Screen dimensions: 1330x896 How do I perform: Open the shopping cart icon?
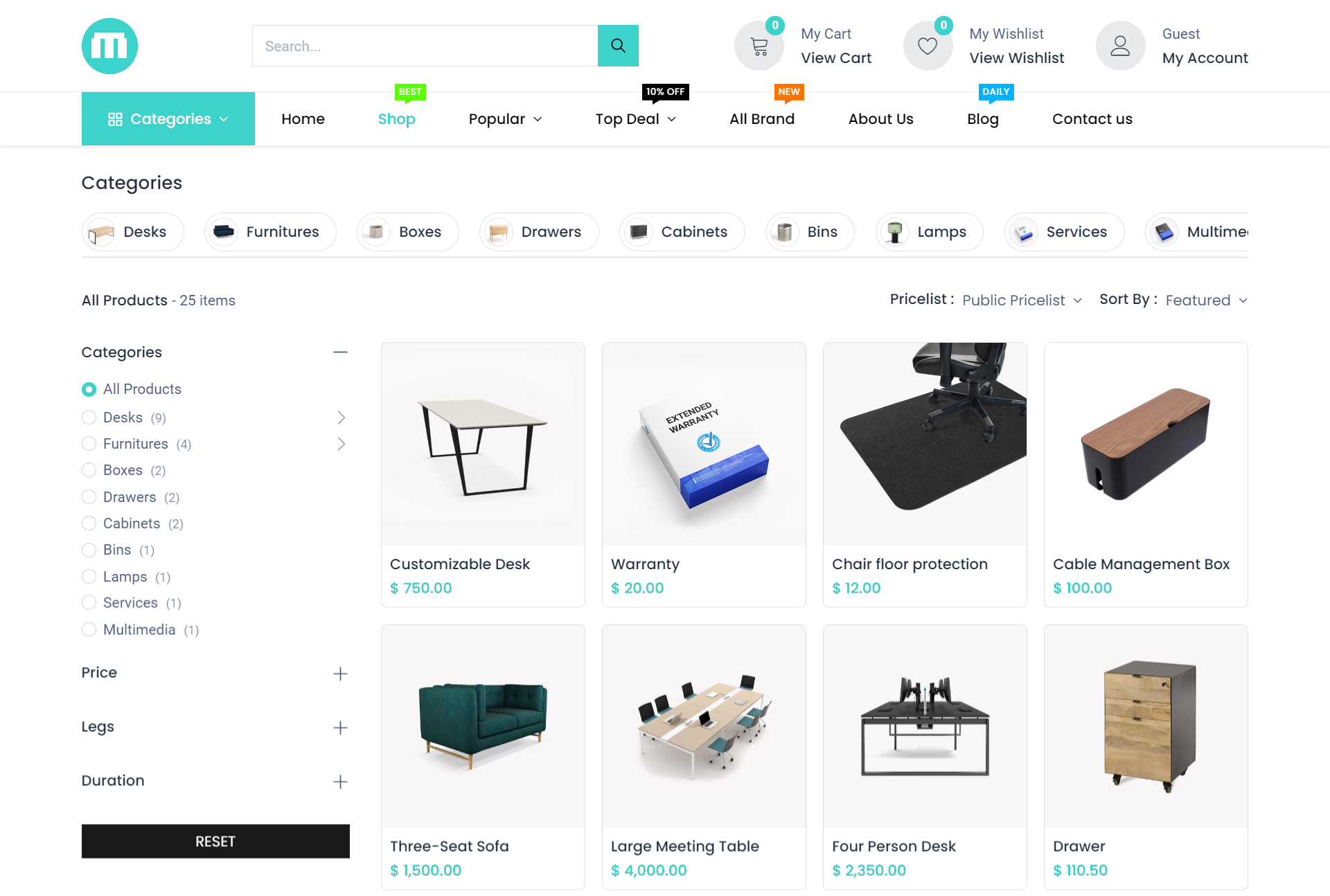[759, 46]
